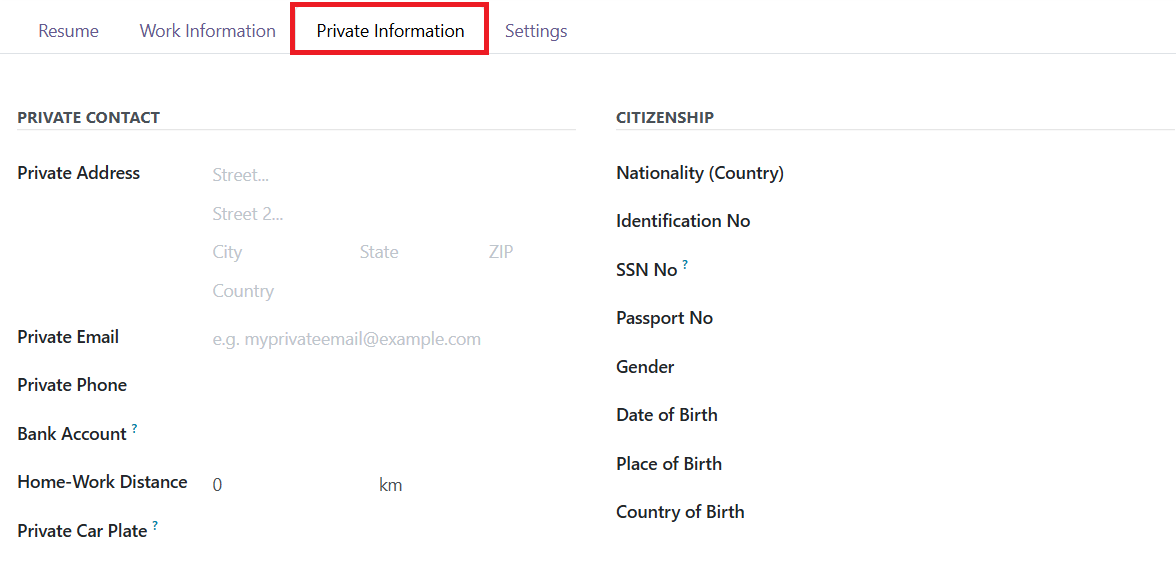Image resolution: width=1176 pixels, height=566 pixels.
Task: Click the Street 2 address field
Action: (x=393, y=214)
